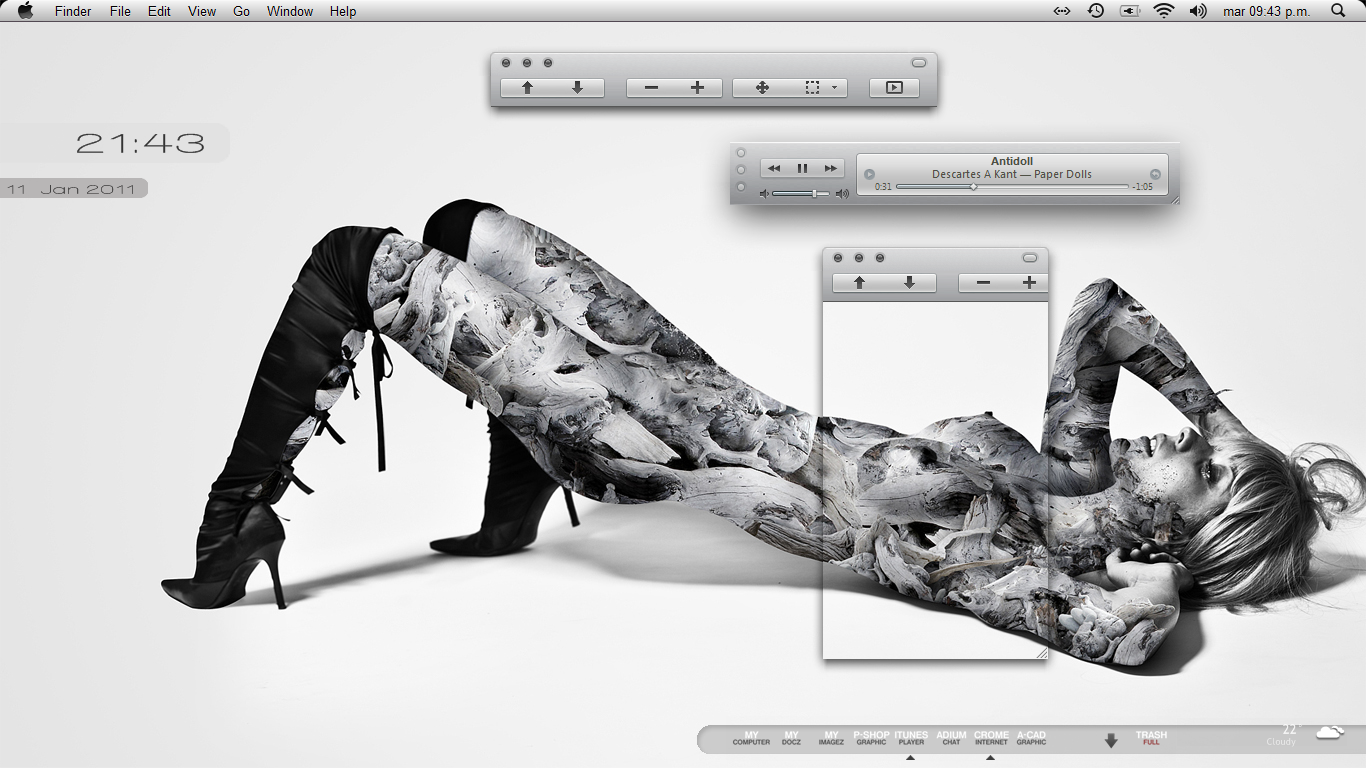Zoom out with the minus button in the top toolbar
Image resolution: width=1366 pixels, height=768 pixels.
pyautogui.click(x=652, y=88)
